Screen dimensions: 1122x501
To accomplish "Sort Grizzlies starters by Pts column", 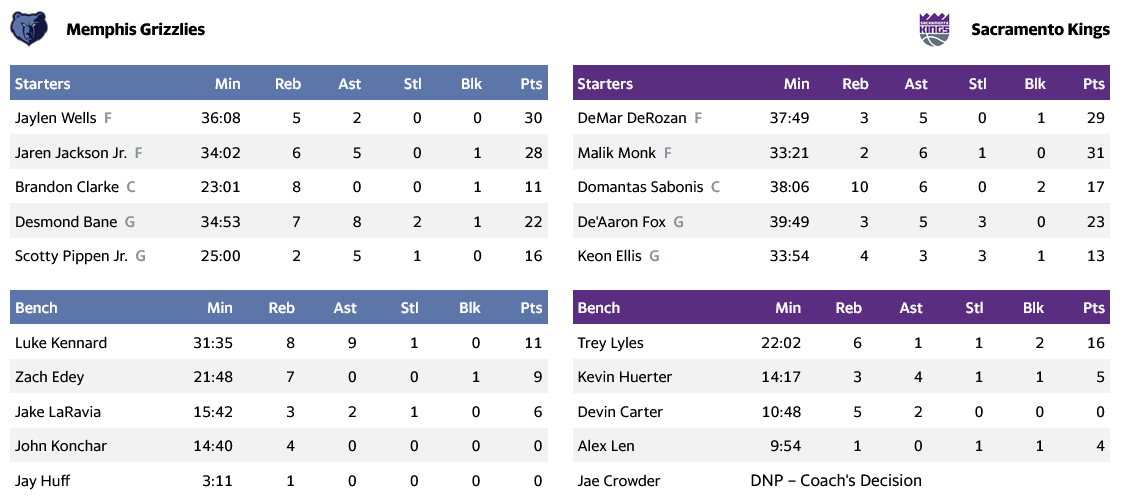I will (x=531, y=84).
